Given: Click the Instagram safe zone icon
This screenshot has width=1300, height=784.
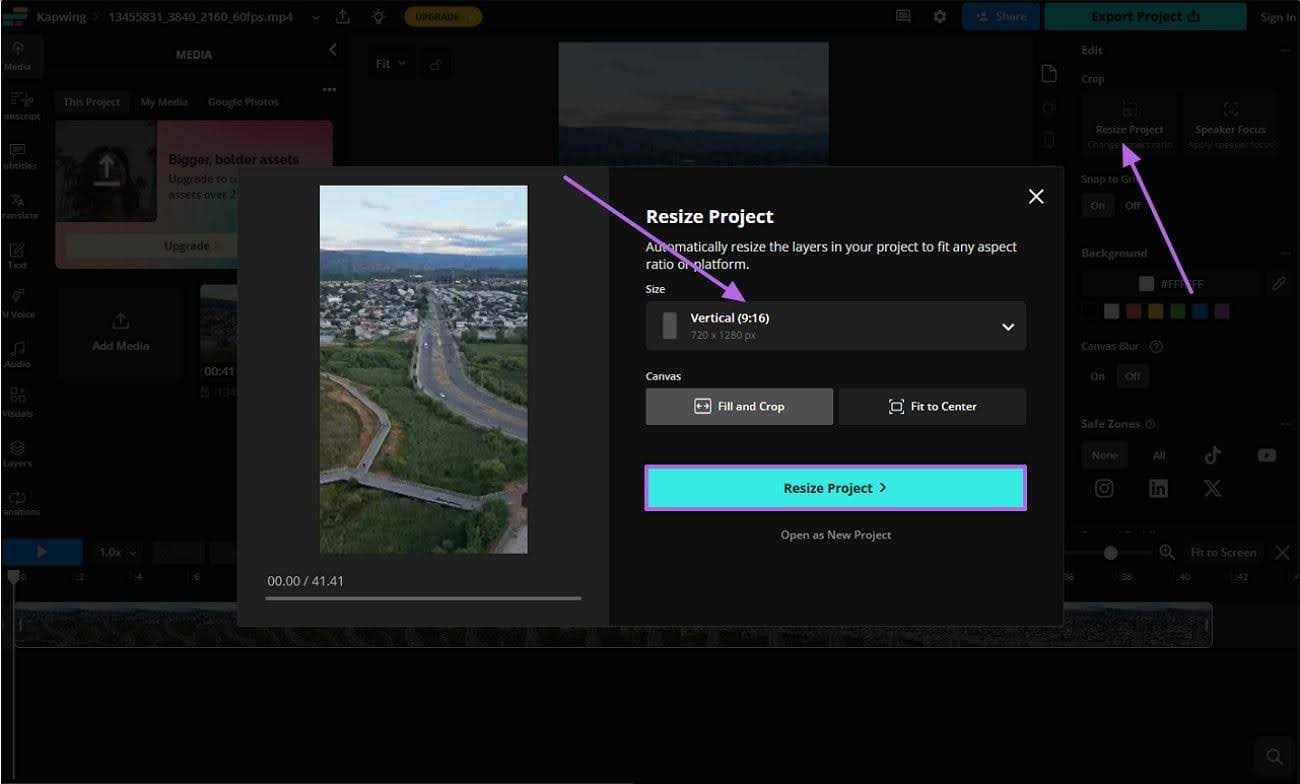Looking at the screenshot, I should point(1104,488).
